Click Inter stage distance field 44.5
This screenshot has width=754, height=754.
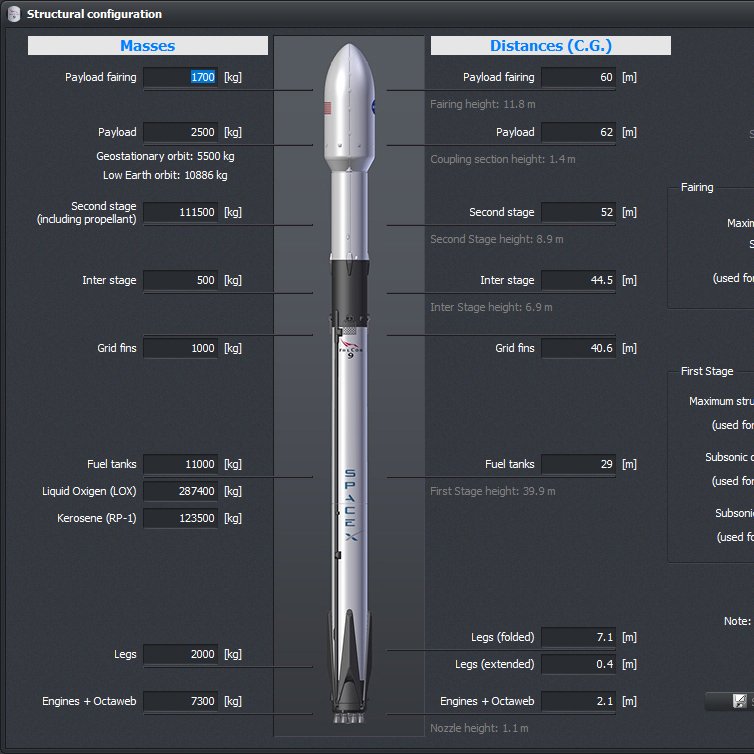click(578, 280)
